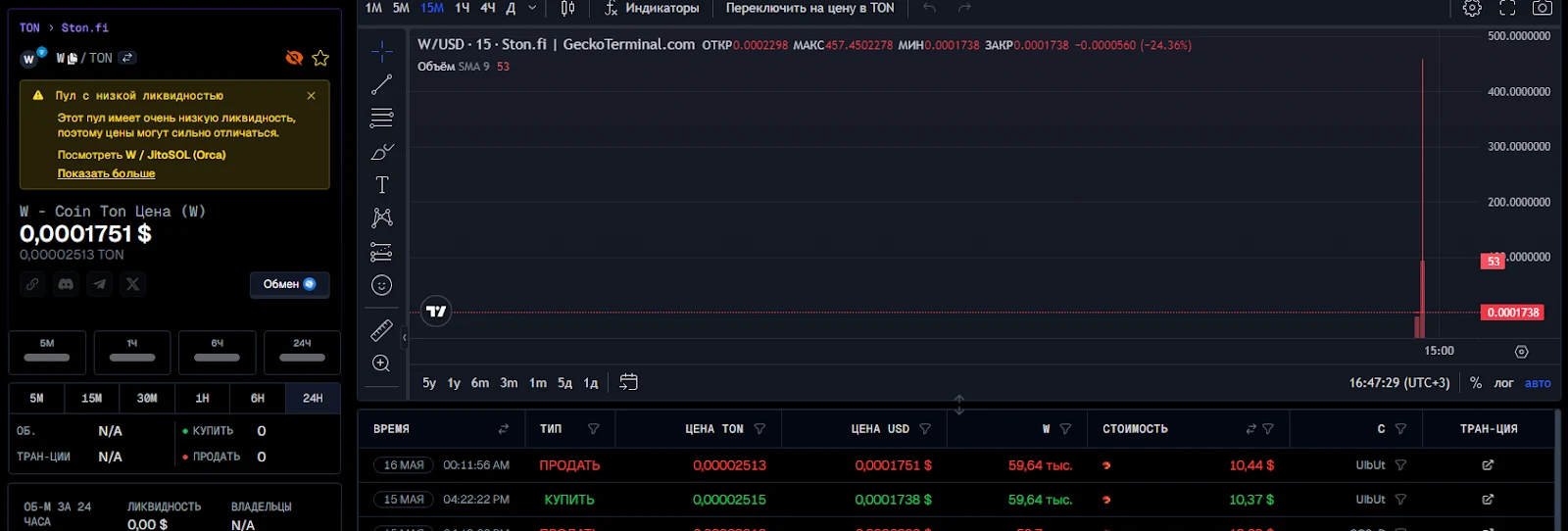The width and height of the screenshot is (1568, 531).
Task: Toggle the orange hidden-eye visibility icon
Action: click(x=294, y=58)
